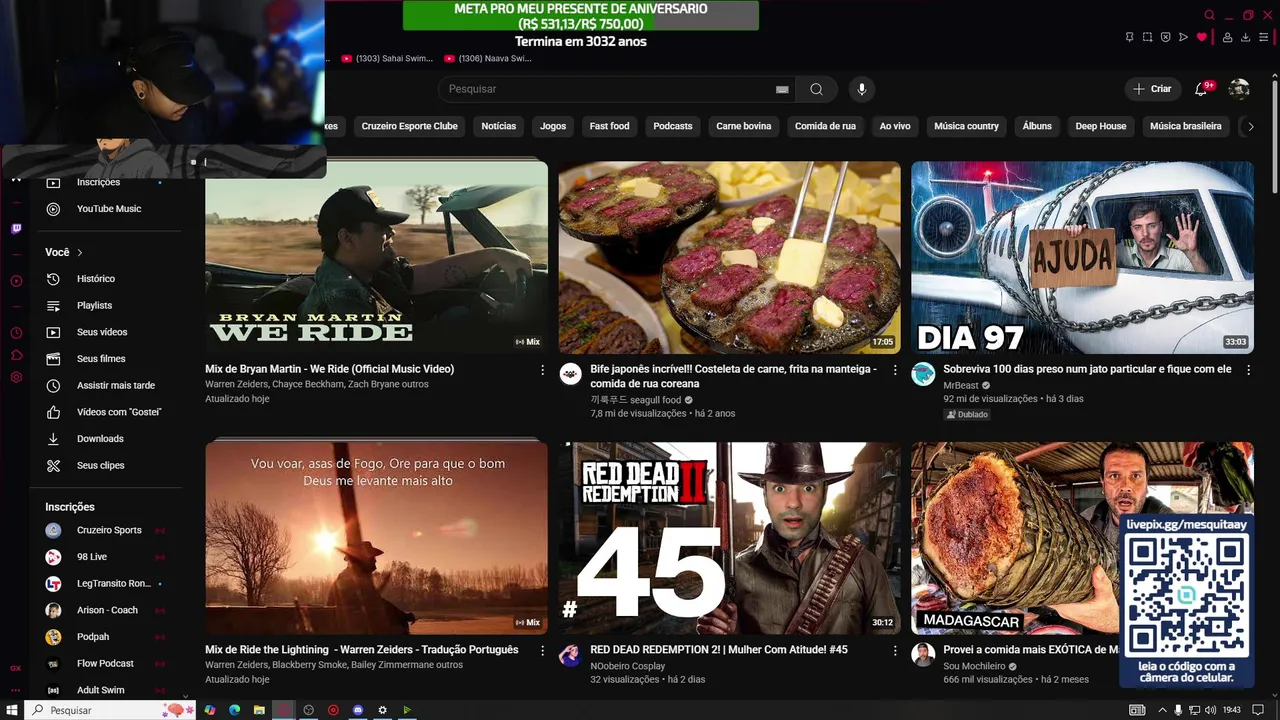Open Vídeos com "Gostei" list

pos(108,412)
